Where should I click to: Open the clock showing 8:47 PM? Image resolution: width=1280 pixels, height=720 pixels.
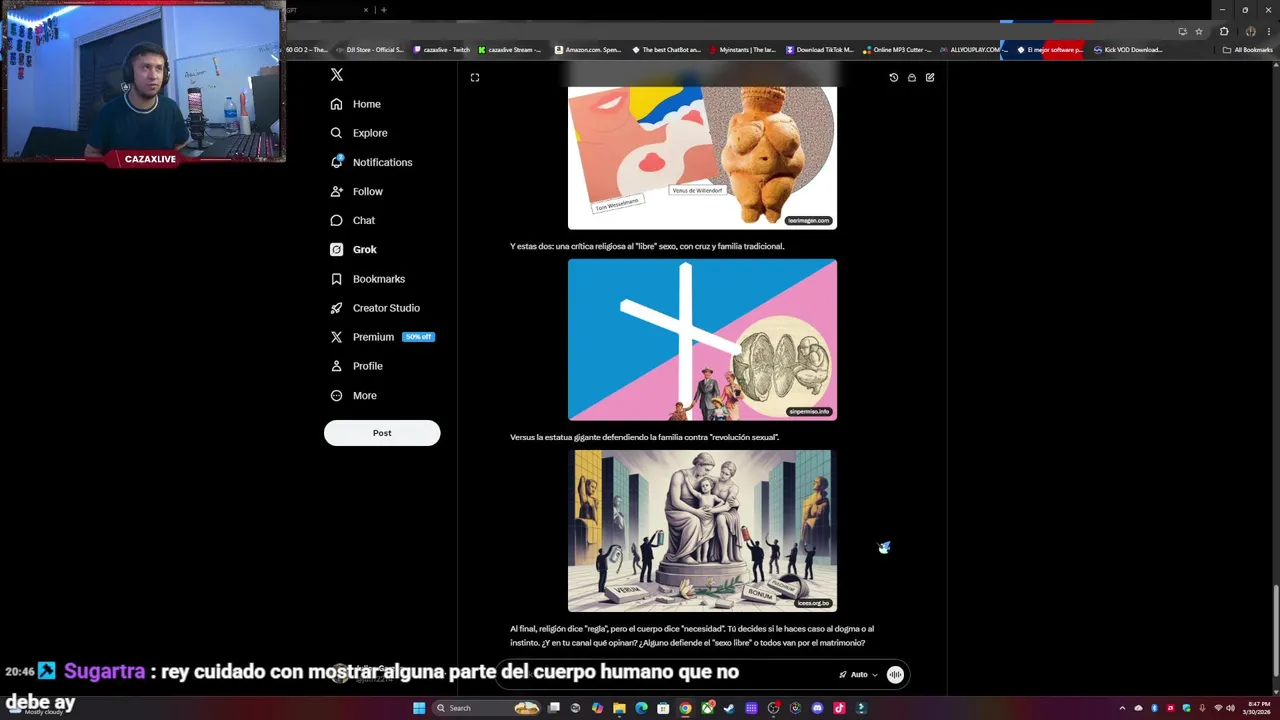coord(1259,708)
